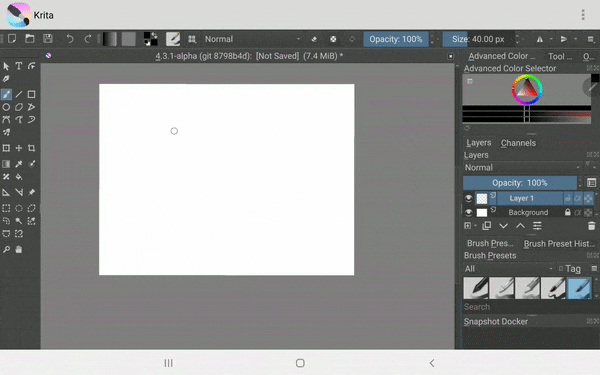Reload the original brush preset
The width and height of the screenshot is (600, 375).
pos(352,39)
